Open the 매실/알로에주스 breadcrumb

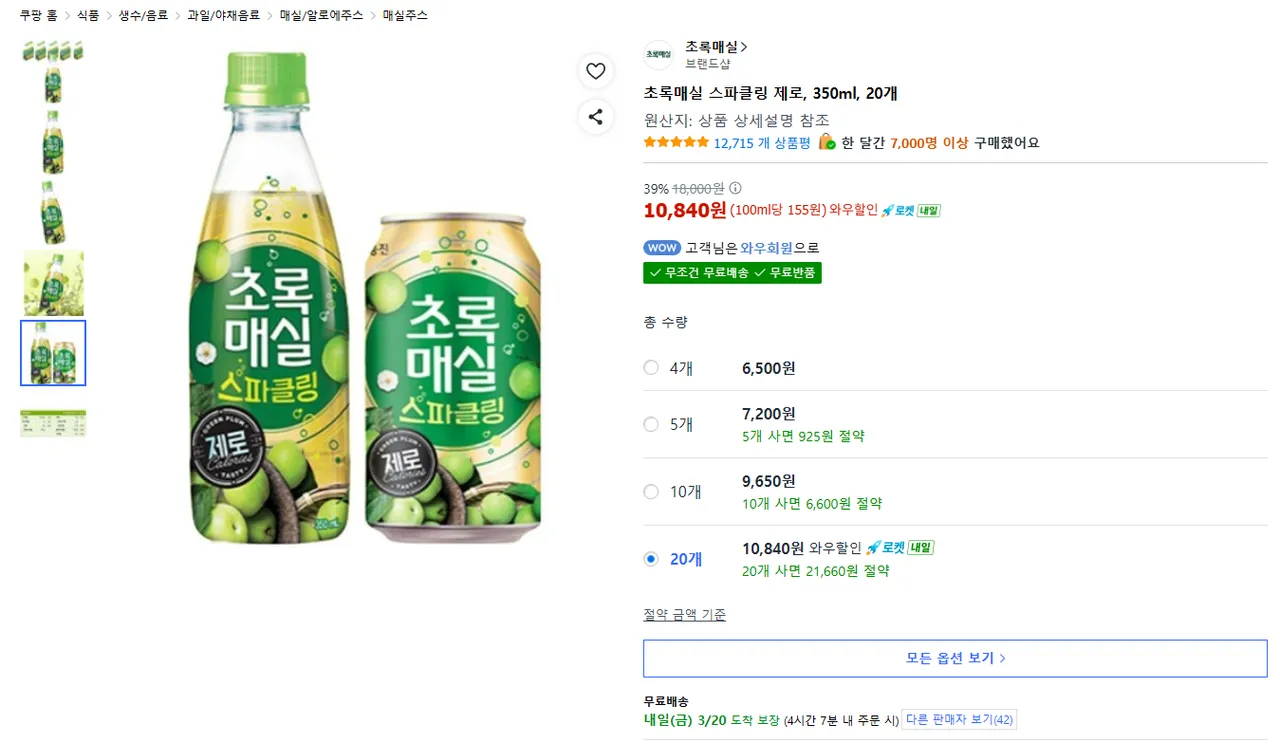pos(321,16)
